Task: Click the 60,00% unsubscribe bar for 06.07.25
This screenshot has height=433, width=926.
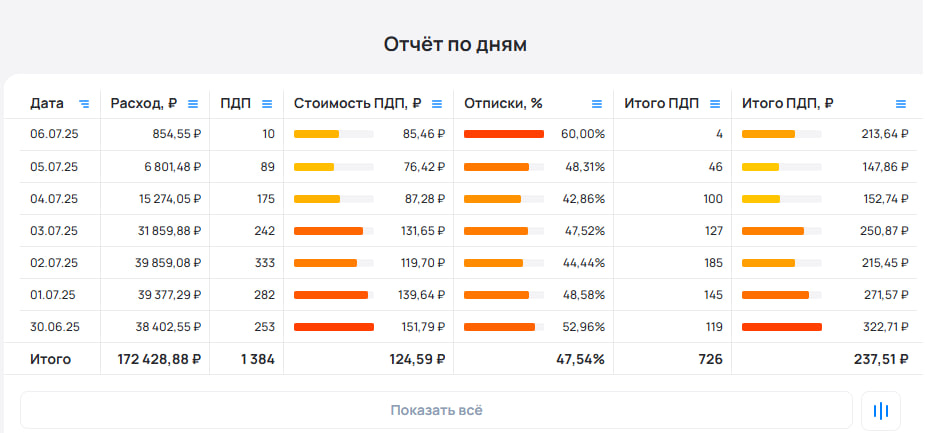Action: [x=504, y=134]
